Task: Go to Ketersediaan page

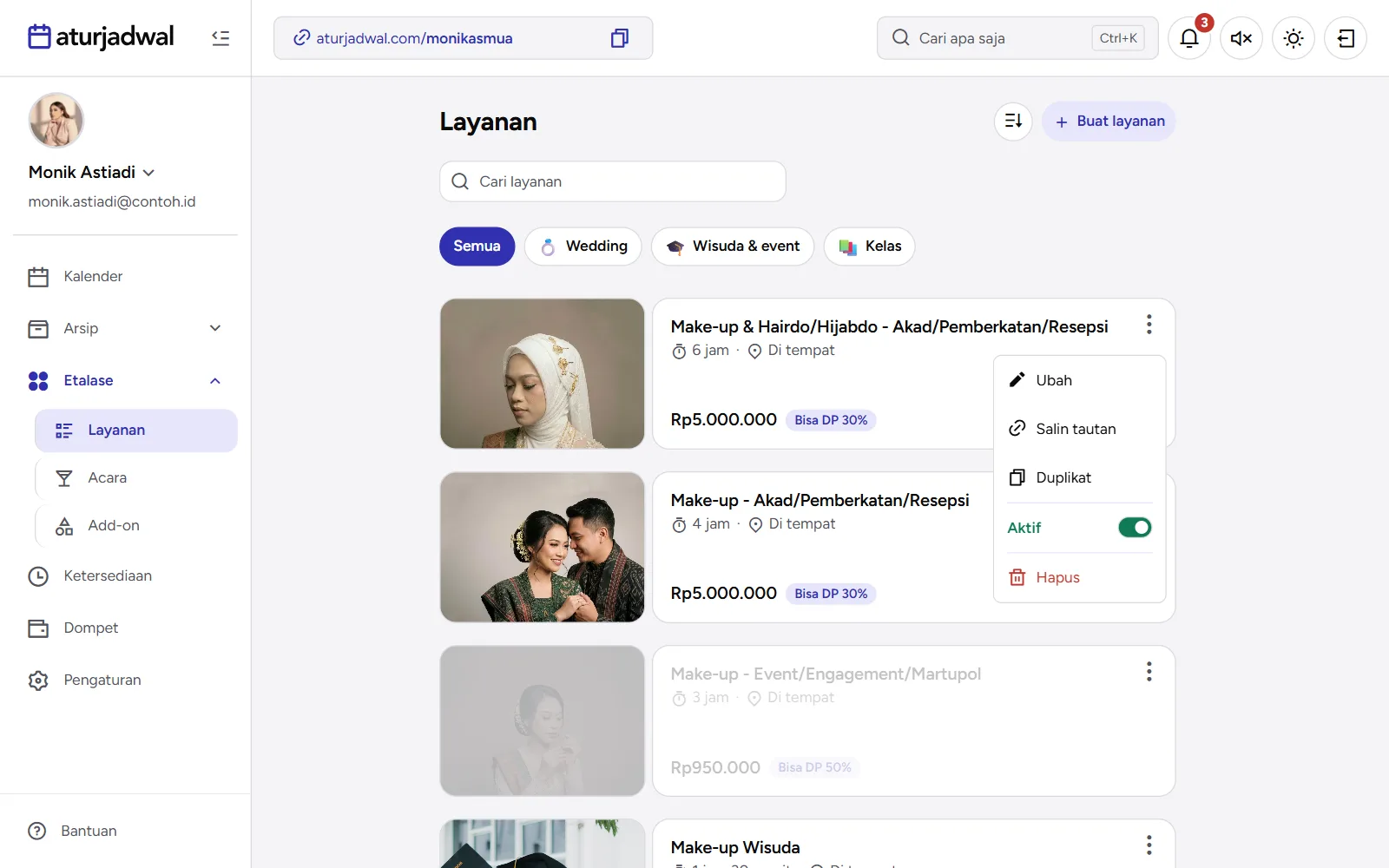Action: (126, 575)
